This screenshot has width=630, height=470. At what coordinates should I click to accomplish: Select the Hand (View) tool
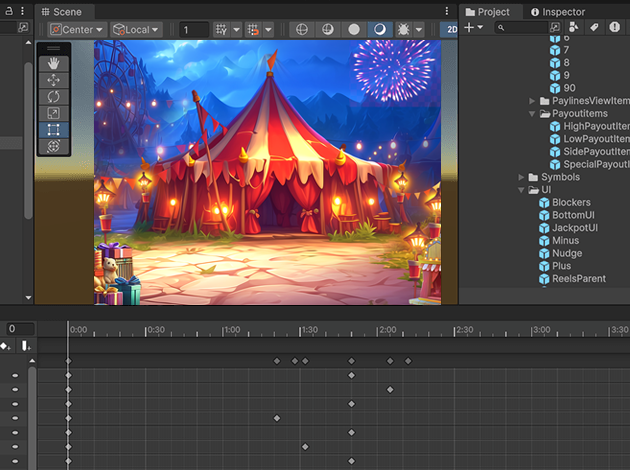click(53, 63)
